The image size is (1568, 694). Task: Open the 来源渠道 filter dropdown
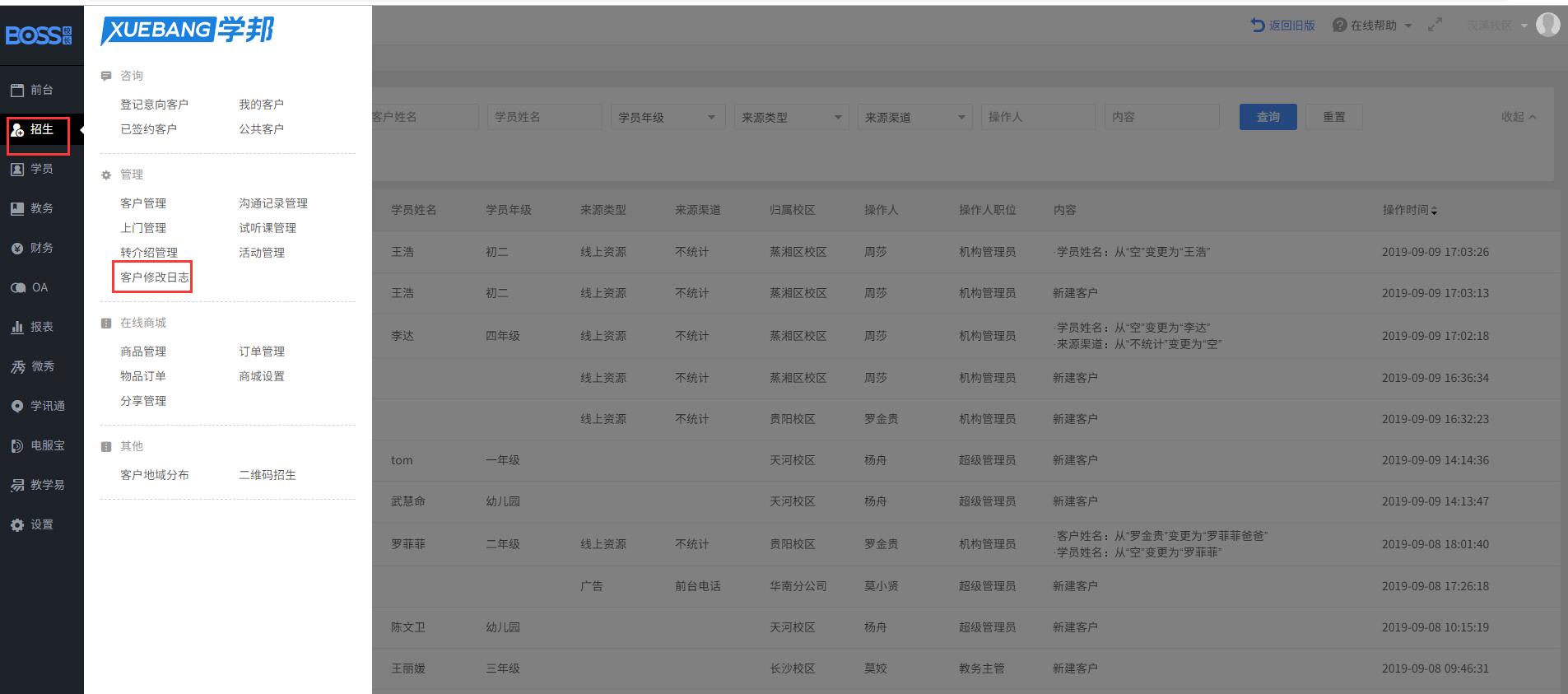[x=914, y=117]
